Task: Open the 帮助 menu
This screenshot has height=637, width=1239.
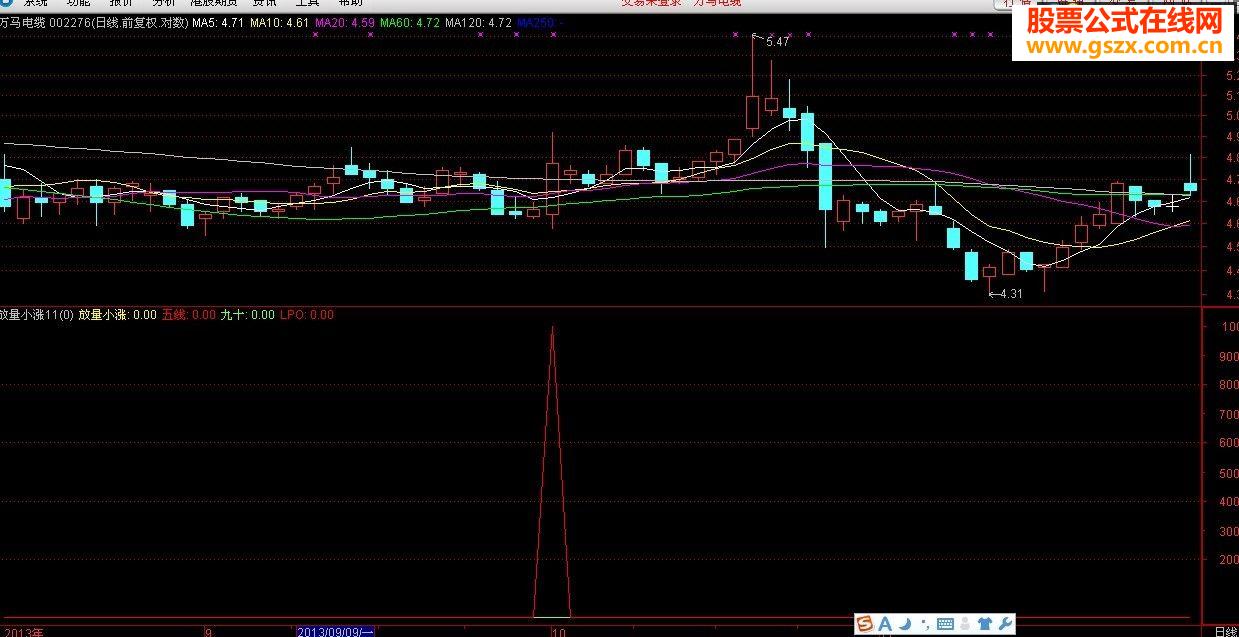Action: coord(350,3)
